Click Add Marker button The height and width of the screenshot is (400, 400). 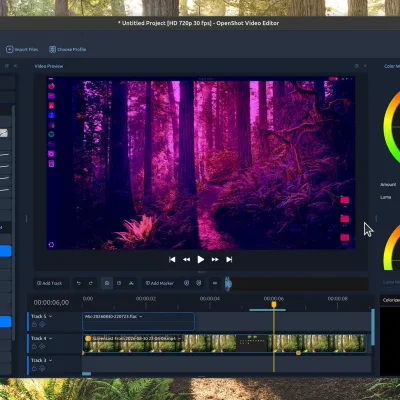(x=160, y=283)
